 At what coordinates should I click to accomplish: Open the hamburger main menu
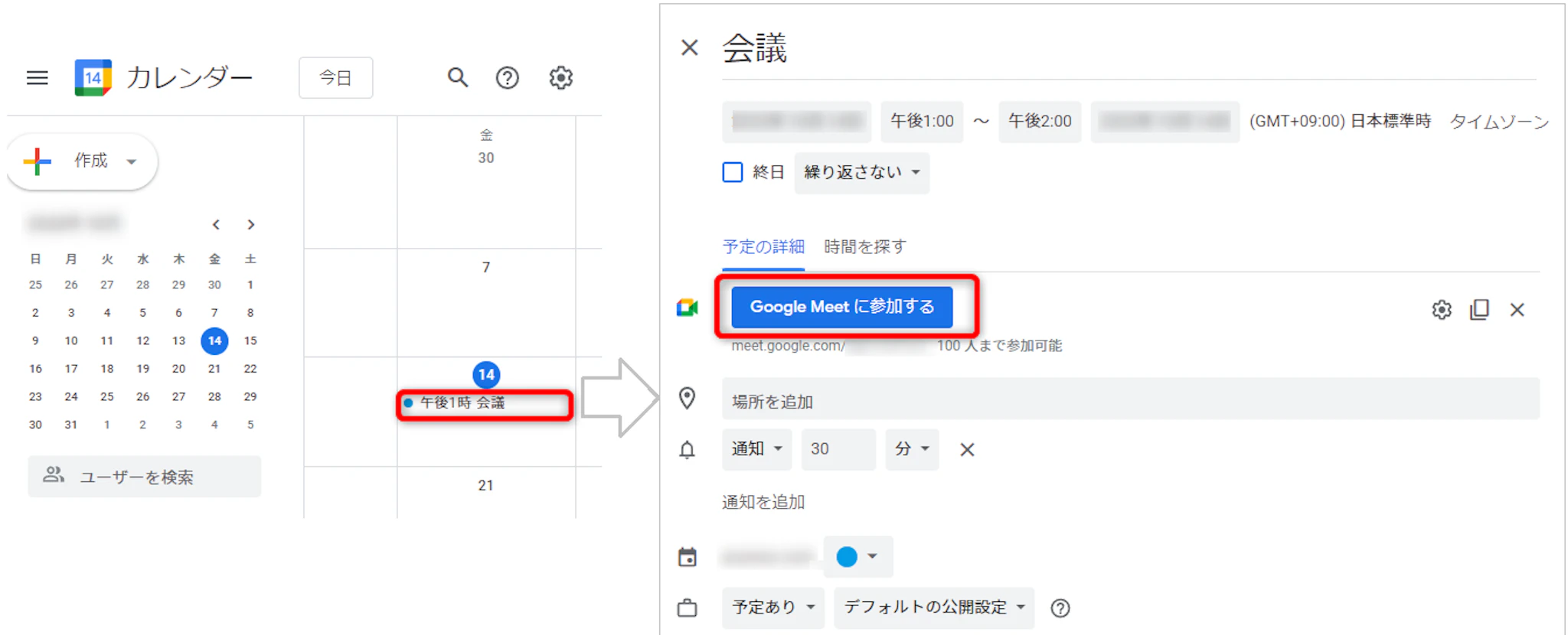(x=37, y=78)
